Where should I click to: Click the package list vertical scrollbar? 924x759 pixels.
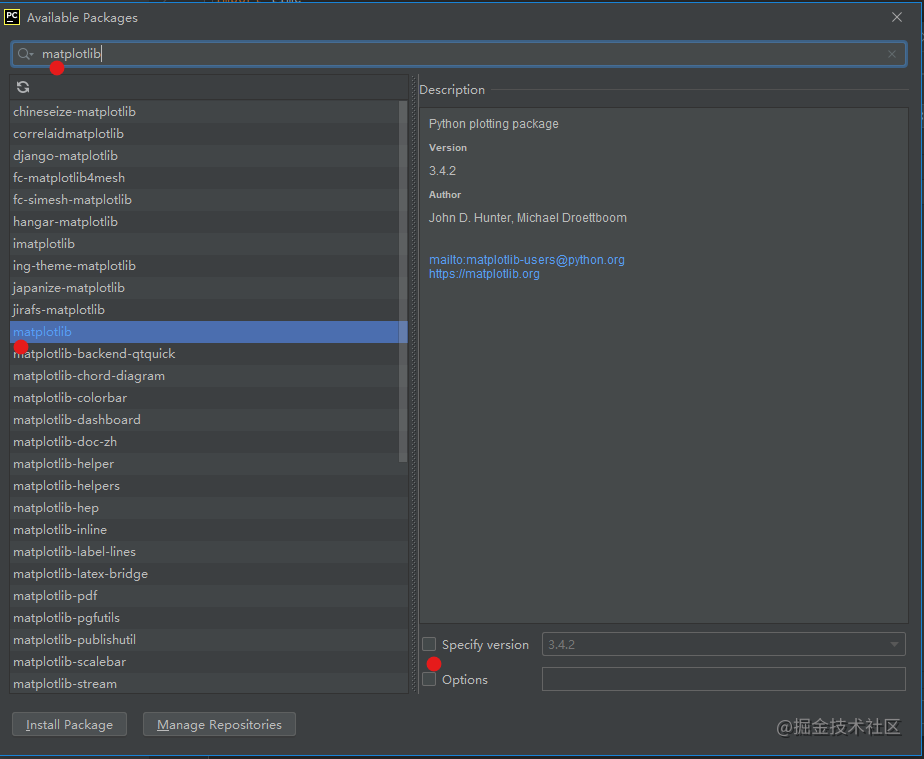403,281
